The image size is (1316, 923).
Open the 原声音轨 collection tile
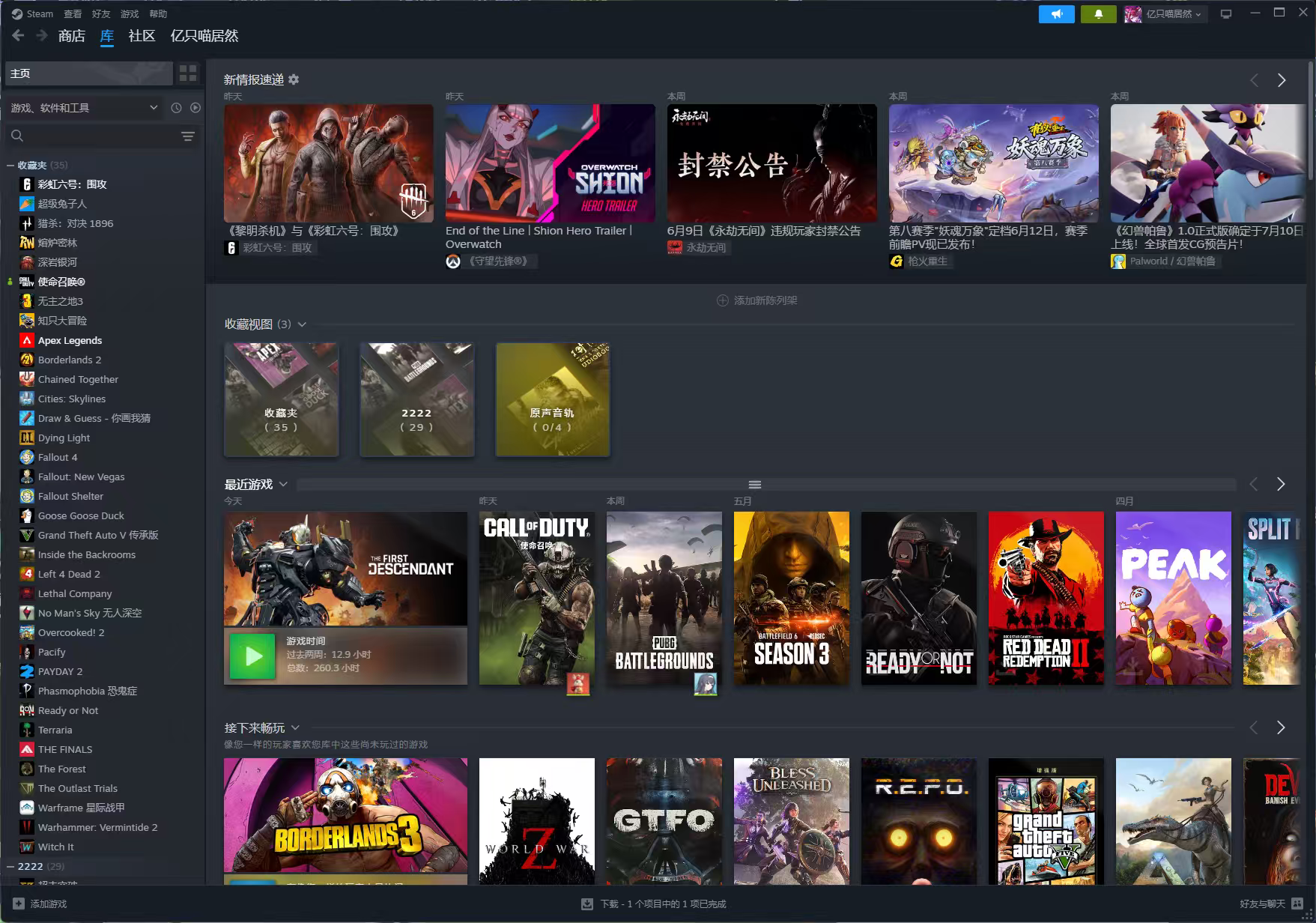point(553,399)
